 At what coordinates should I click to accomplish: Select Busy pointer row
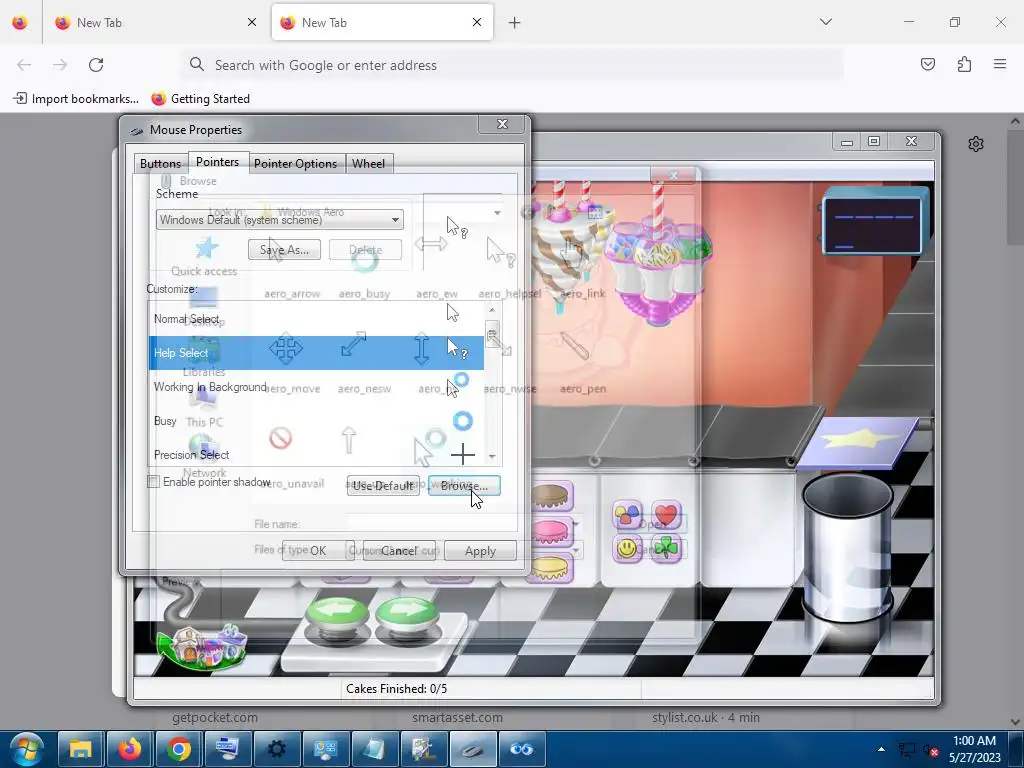click(316, 421)
